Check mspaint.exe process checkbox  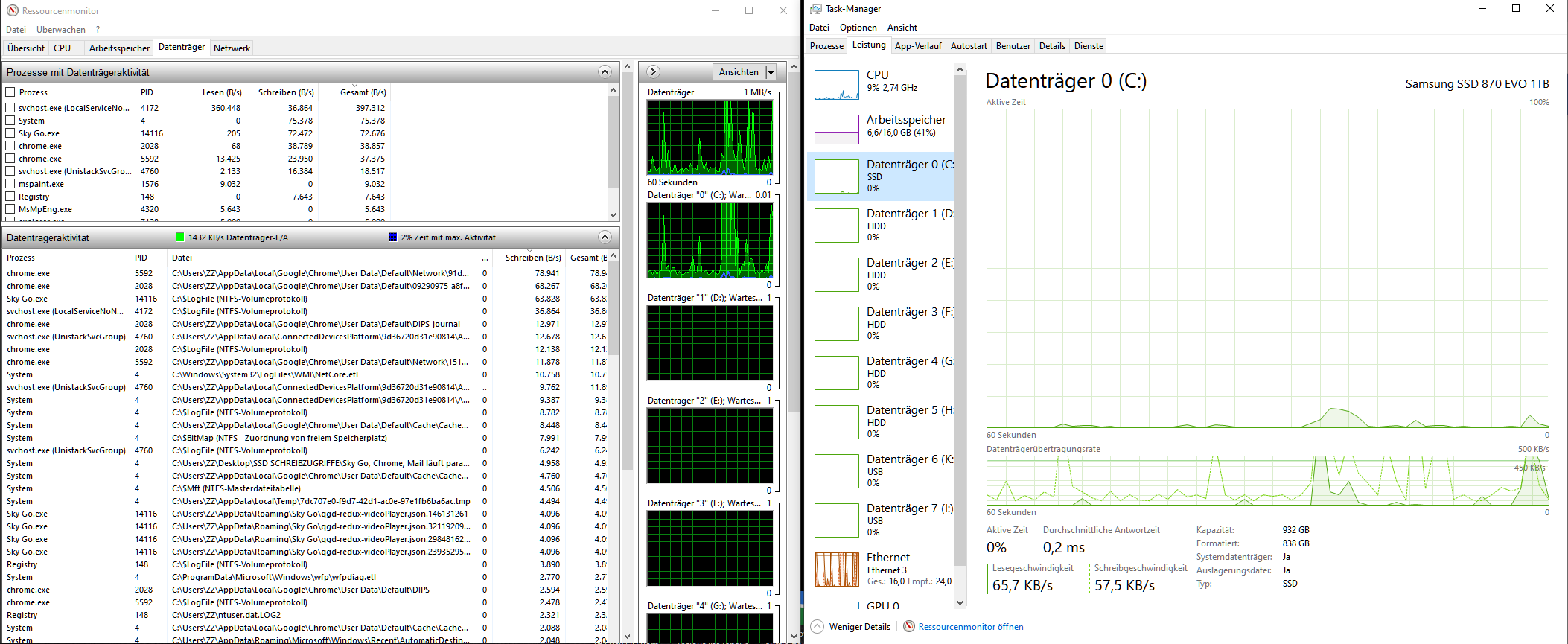click(x=10, y=184)
